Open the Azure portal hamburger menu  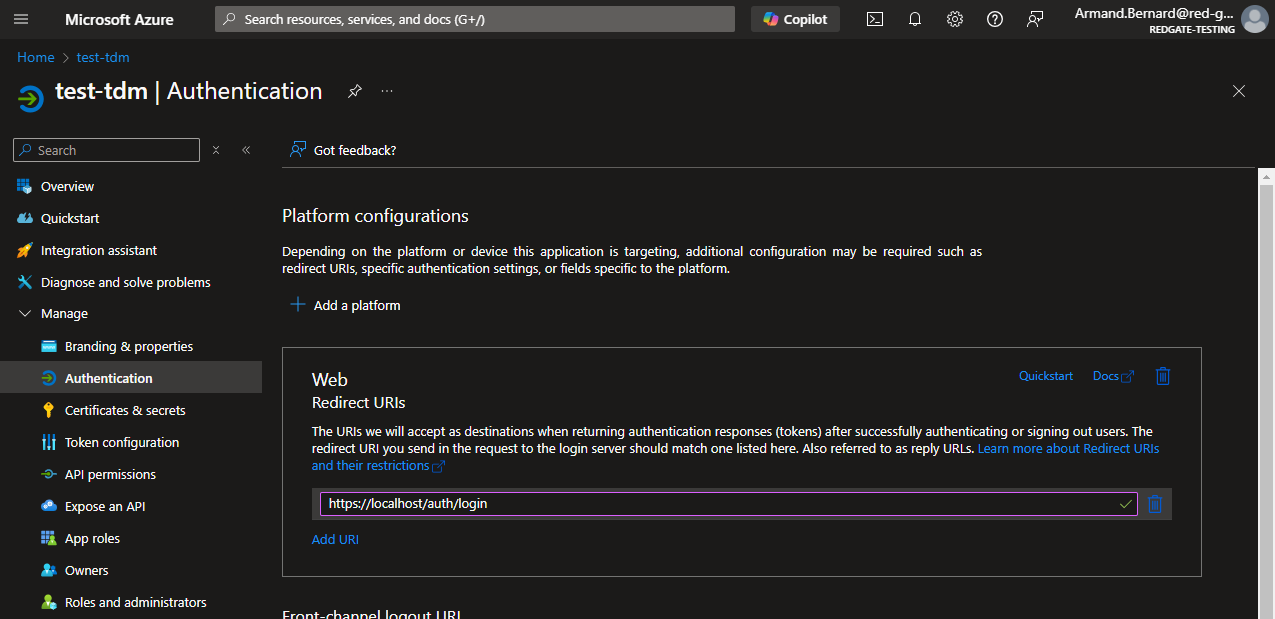click(21, 19)
